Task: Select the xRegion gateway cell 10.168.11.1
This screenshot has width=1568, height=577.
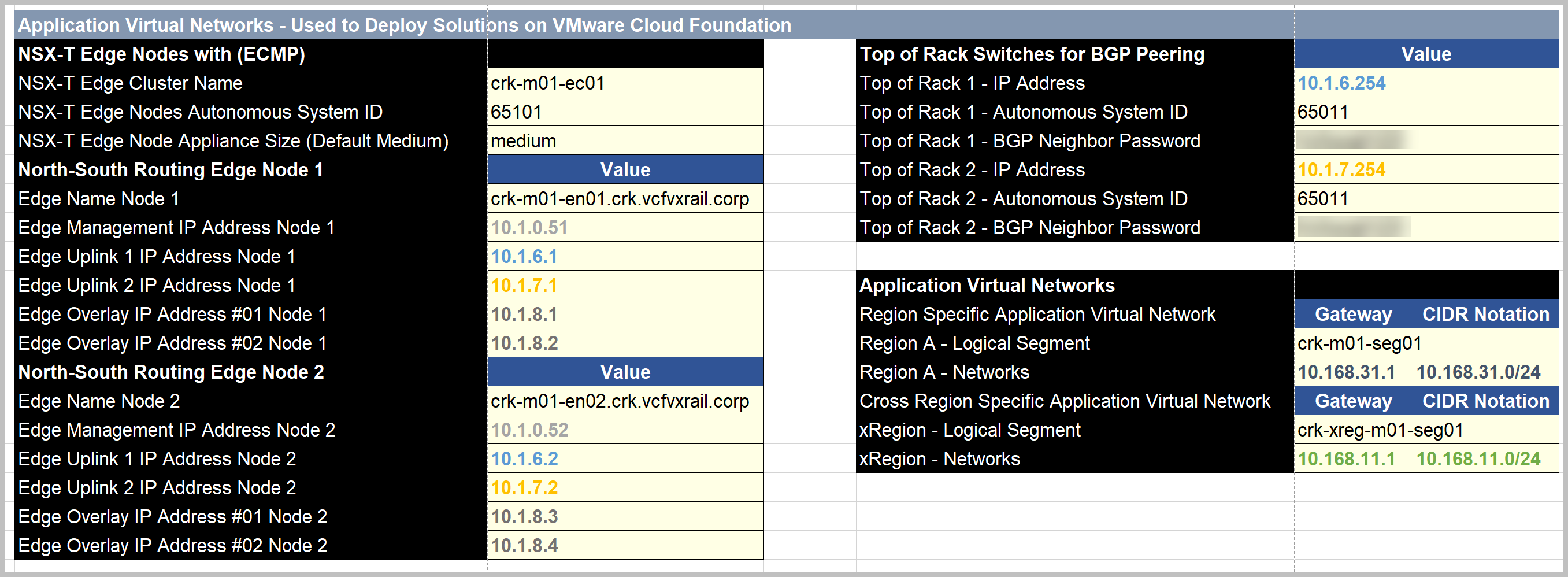Action: (1352, 459)
